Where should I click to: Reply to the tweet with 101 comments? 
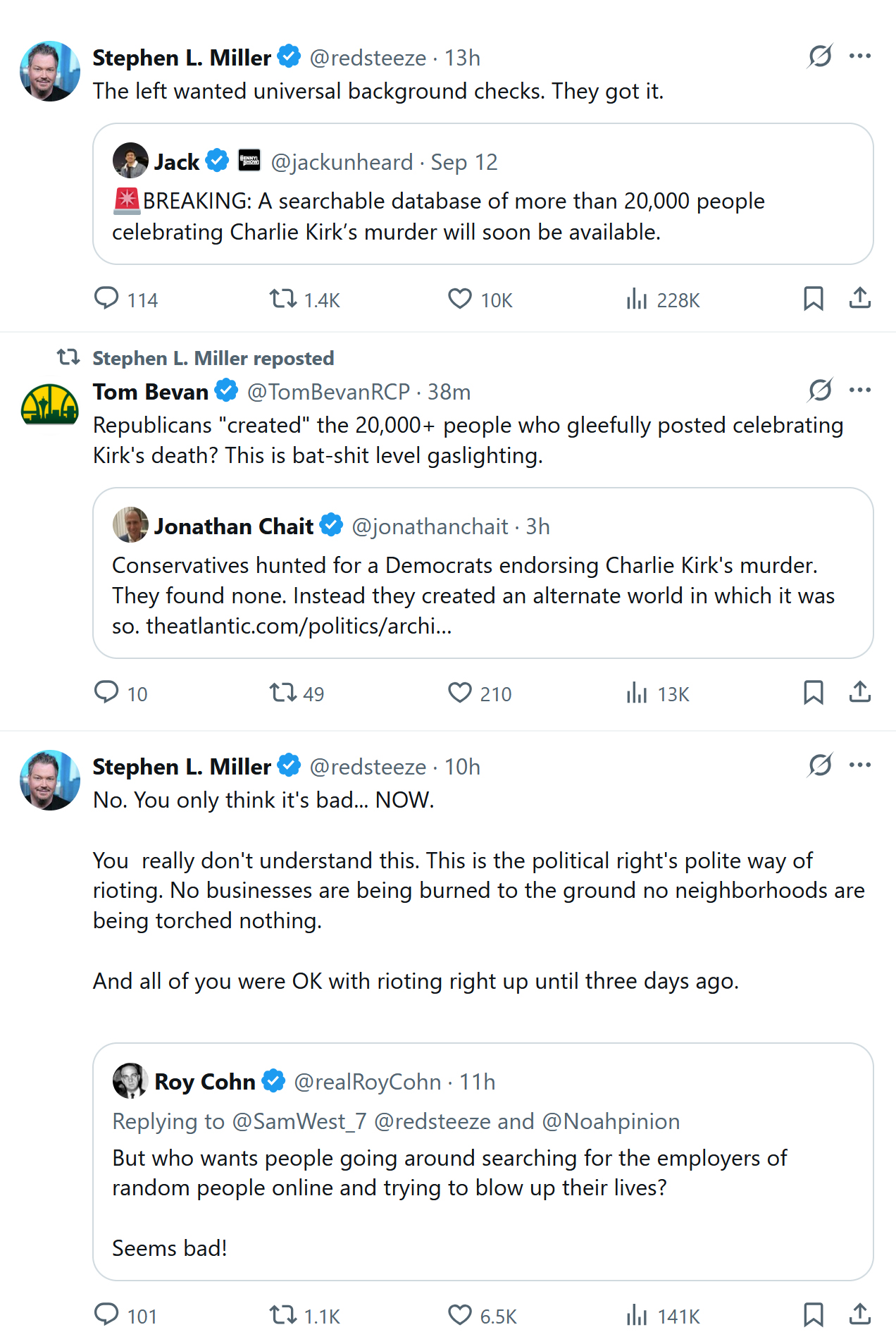106,1315
